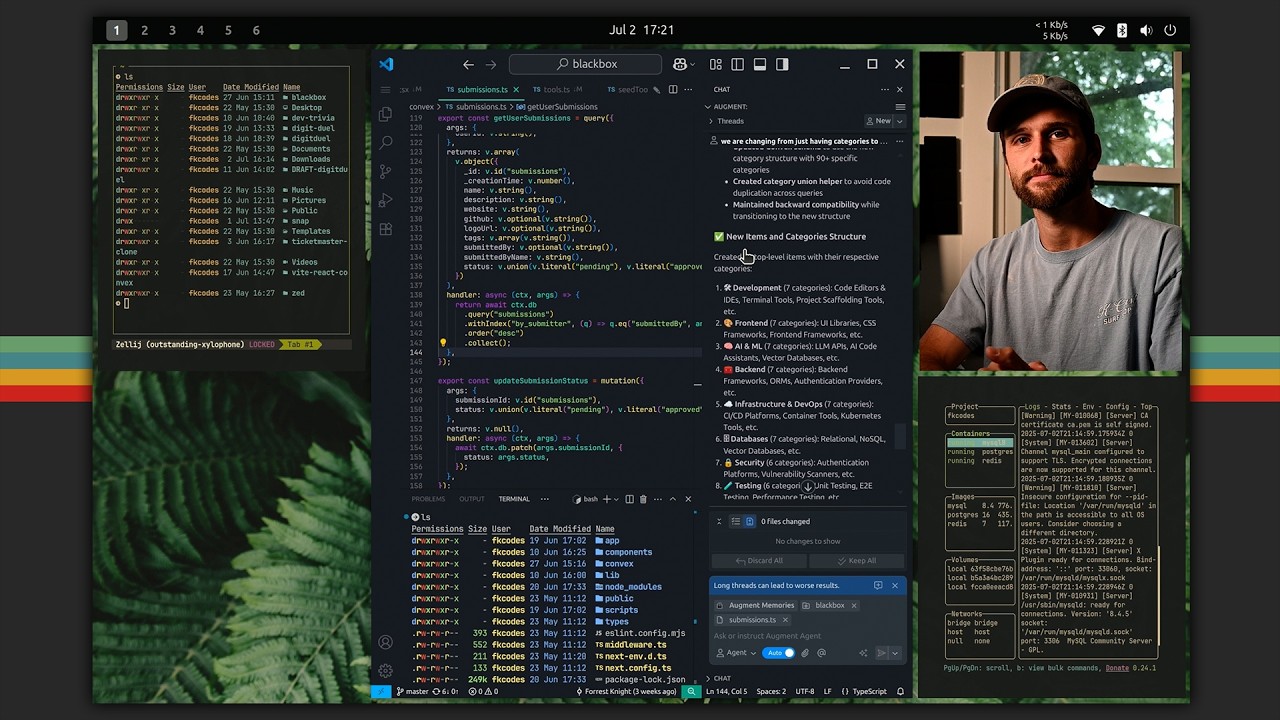
Task: Switch to the submissions.ts editor tab
Action: [x=481, y=89]
